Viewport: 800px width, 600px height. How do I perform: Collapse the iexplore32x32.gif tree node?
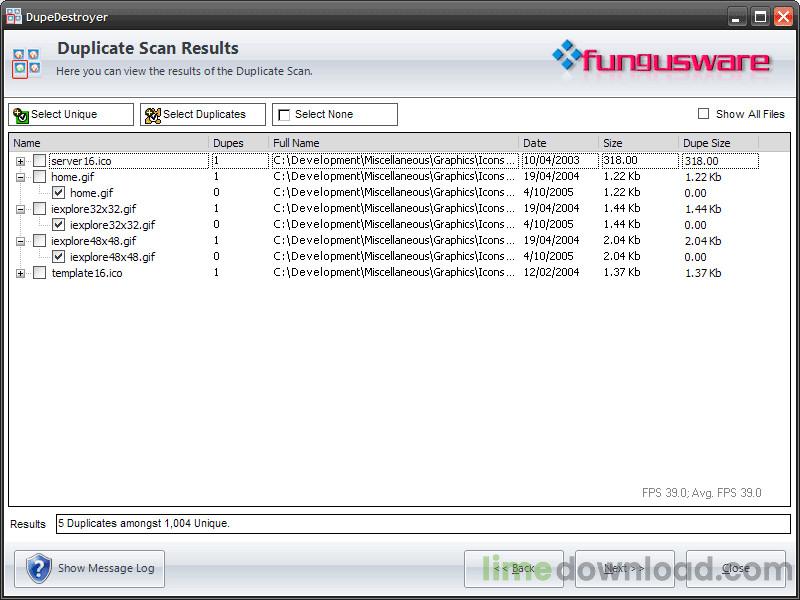[20, 209]
